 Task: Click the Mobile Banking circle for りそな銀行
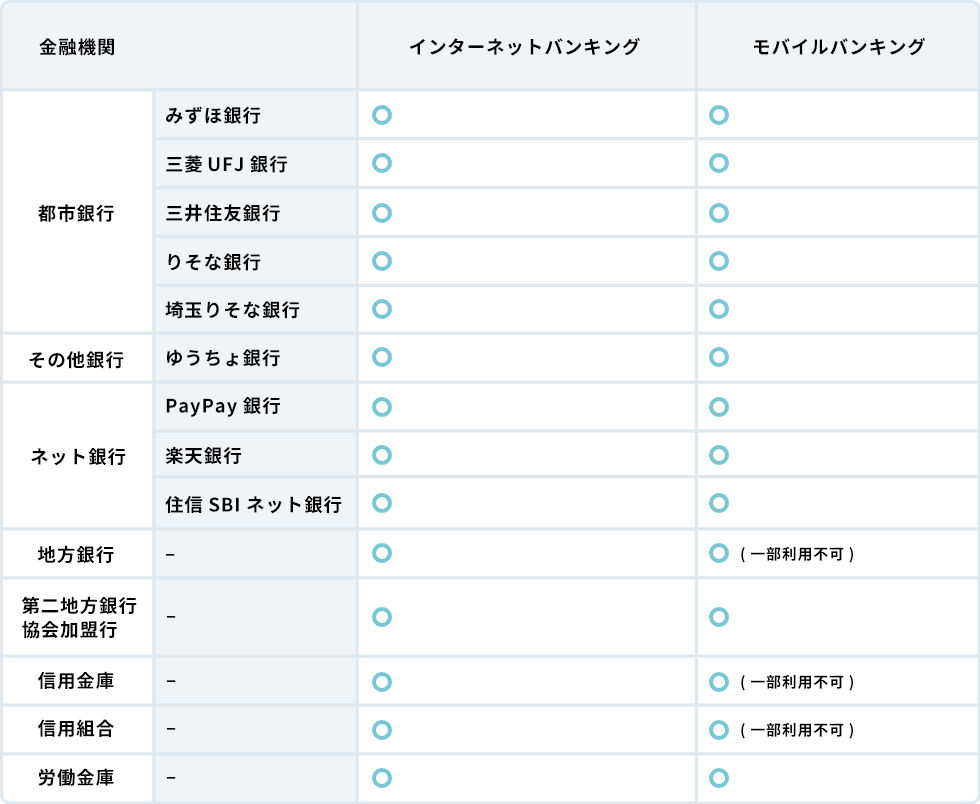coord(718,261)
